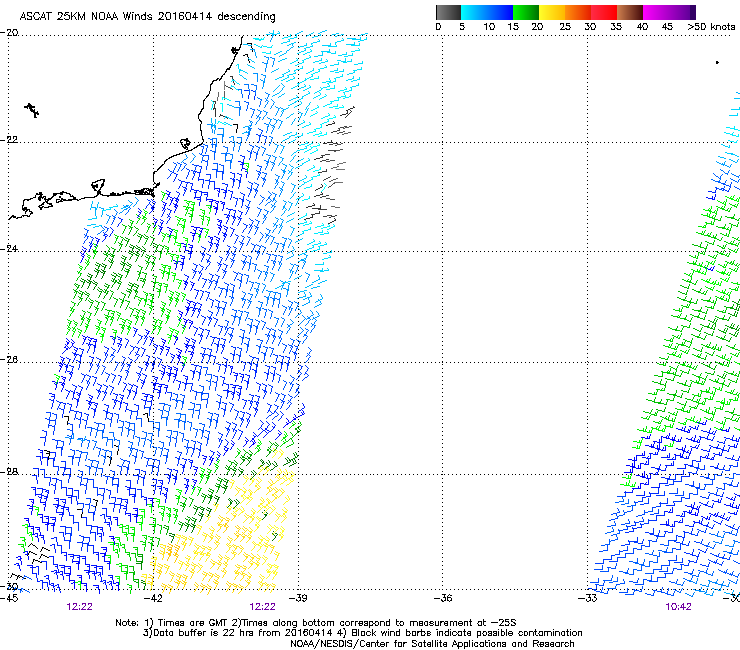Image resolution: width=740 pixels, height=650 pixels.
Task: Click the '-39' longitude axis label
Action: 298,598
